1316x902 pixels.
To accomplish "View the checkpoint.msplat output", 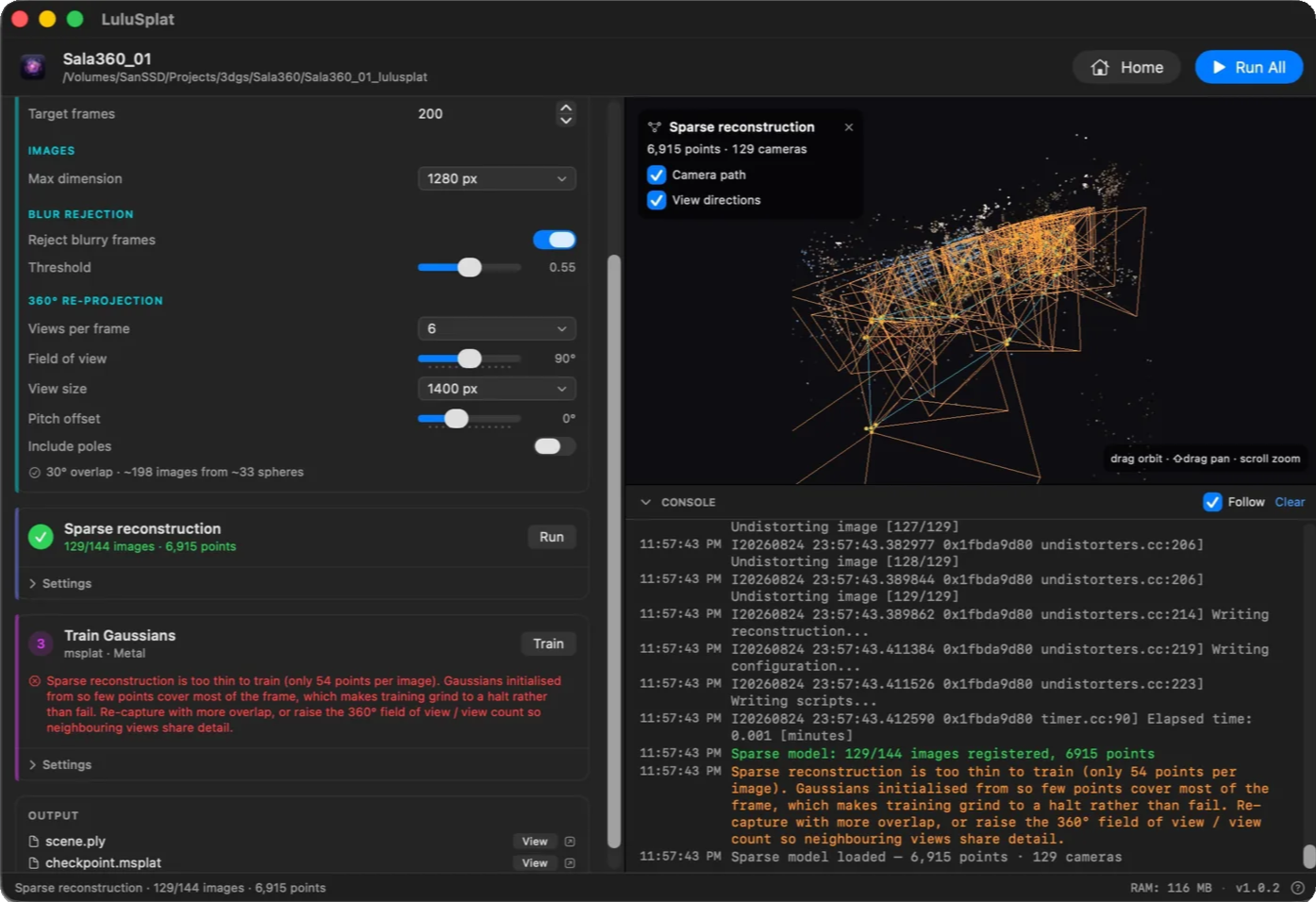I will [535, 863].
